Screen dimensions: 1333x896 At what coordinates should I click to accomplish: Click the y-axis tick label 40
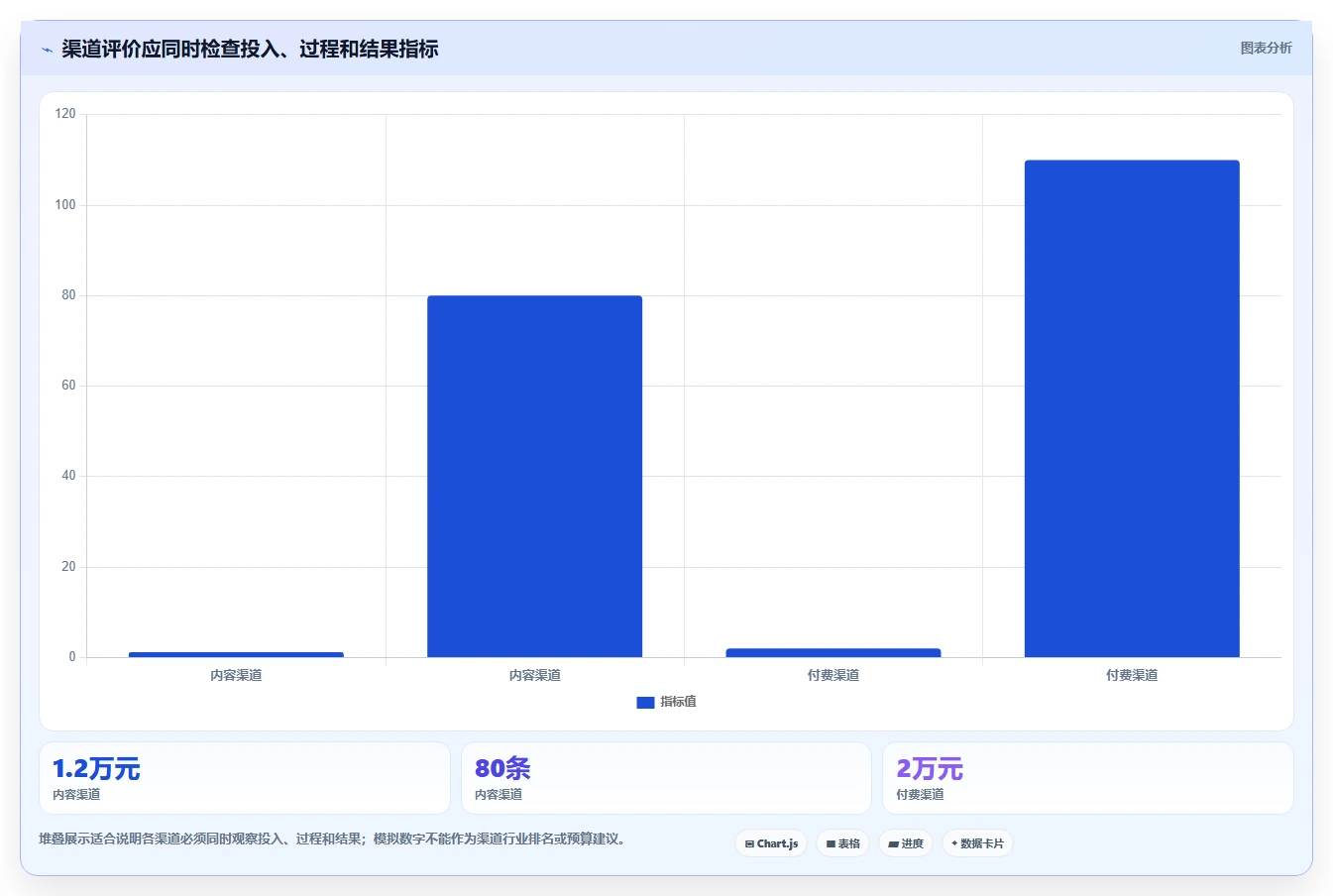coord(68,476)
